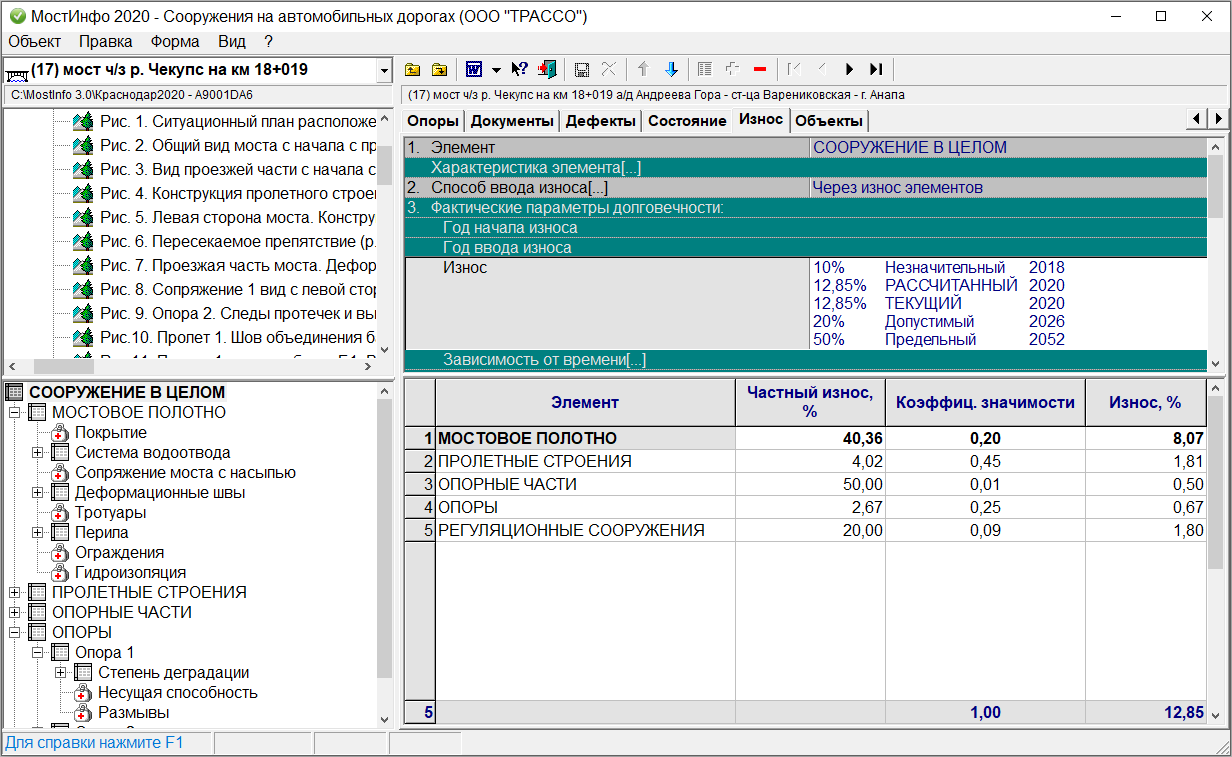
Task: Switch to the Состояние tab
Action: pyautogui.click(x=686, y=121)
